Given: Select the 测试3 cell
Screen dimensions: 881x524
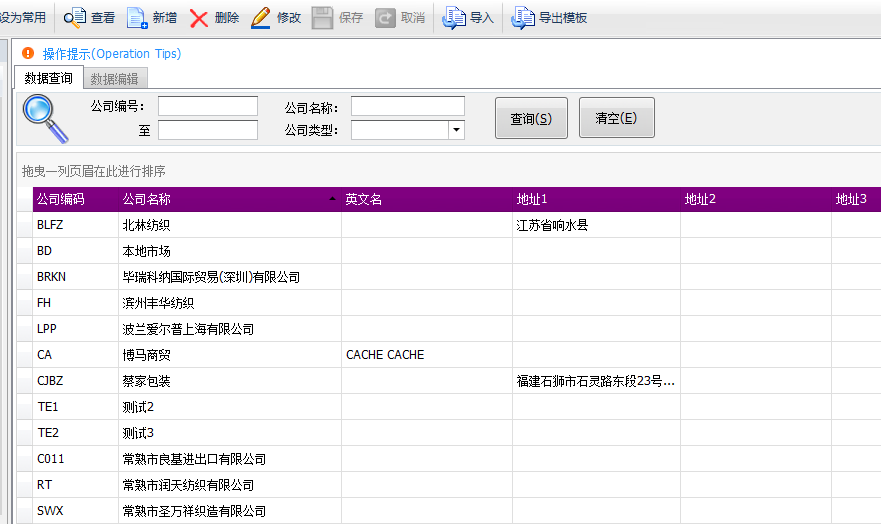Looking at the screenshot, I should point(230,433).
